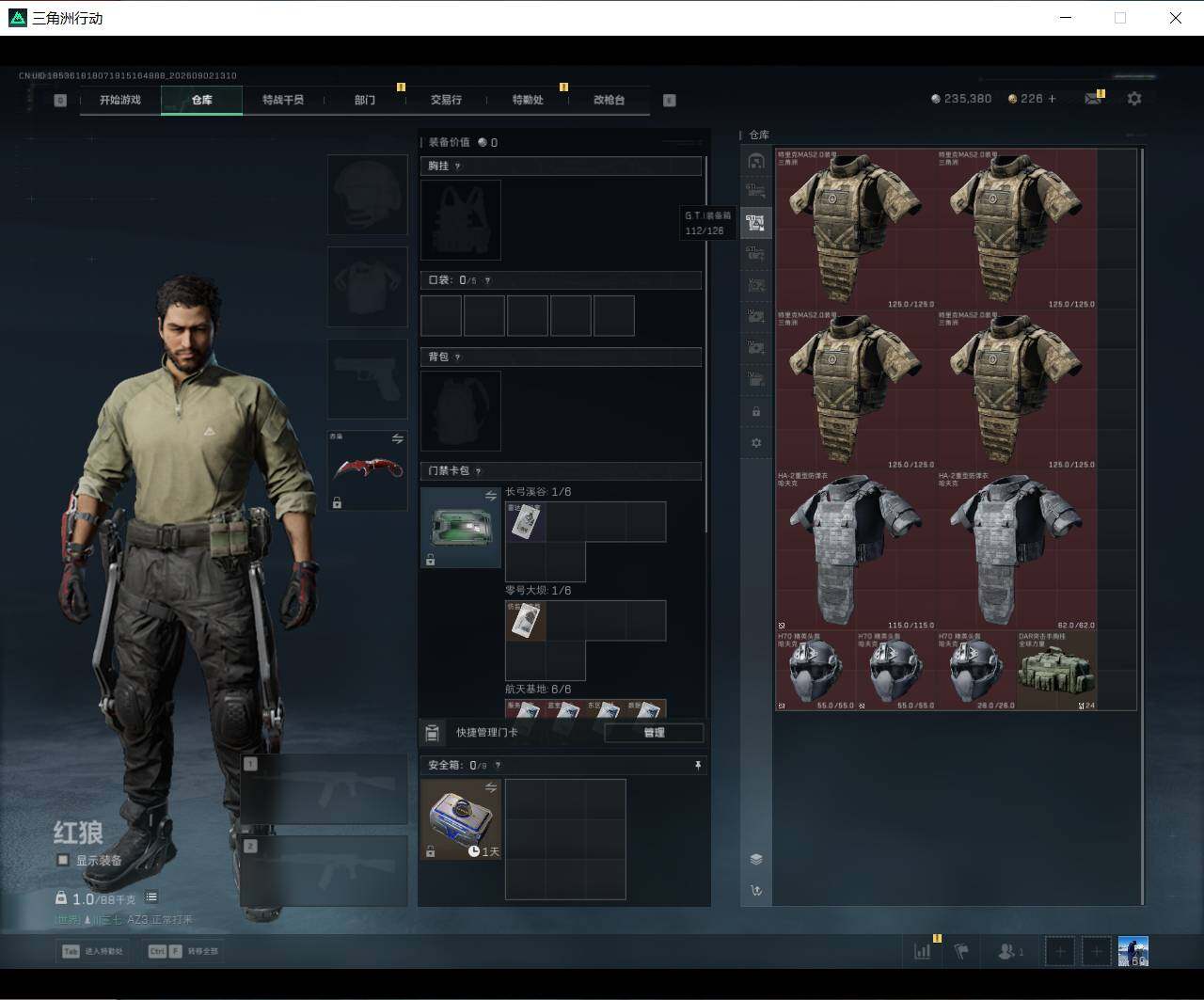Screen dimensions: 1204x1000
Task: Open the weight details list icon
Action: pos(151,897)
